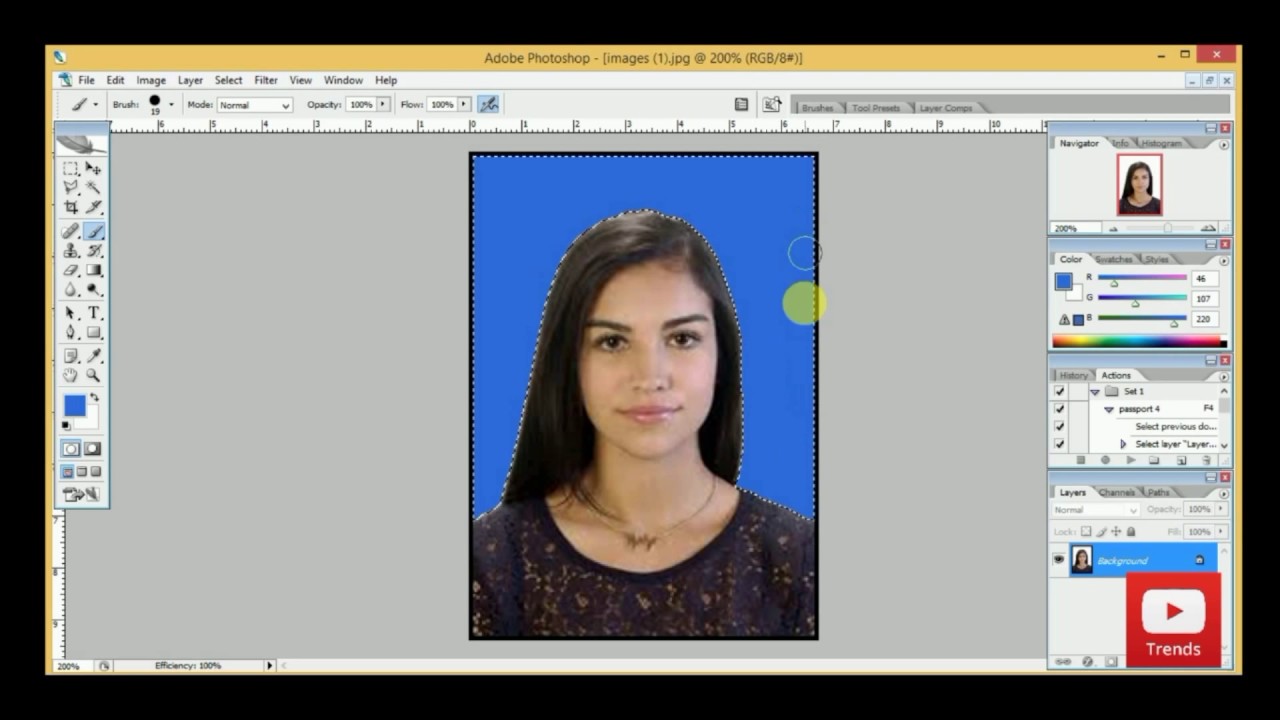Viewport: 1280px width, 720px height.
Task: Toggle the passport 4 action checkbox
Action: point(1060,409)
